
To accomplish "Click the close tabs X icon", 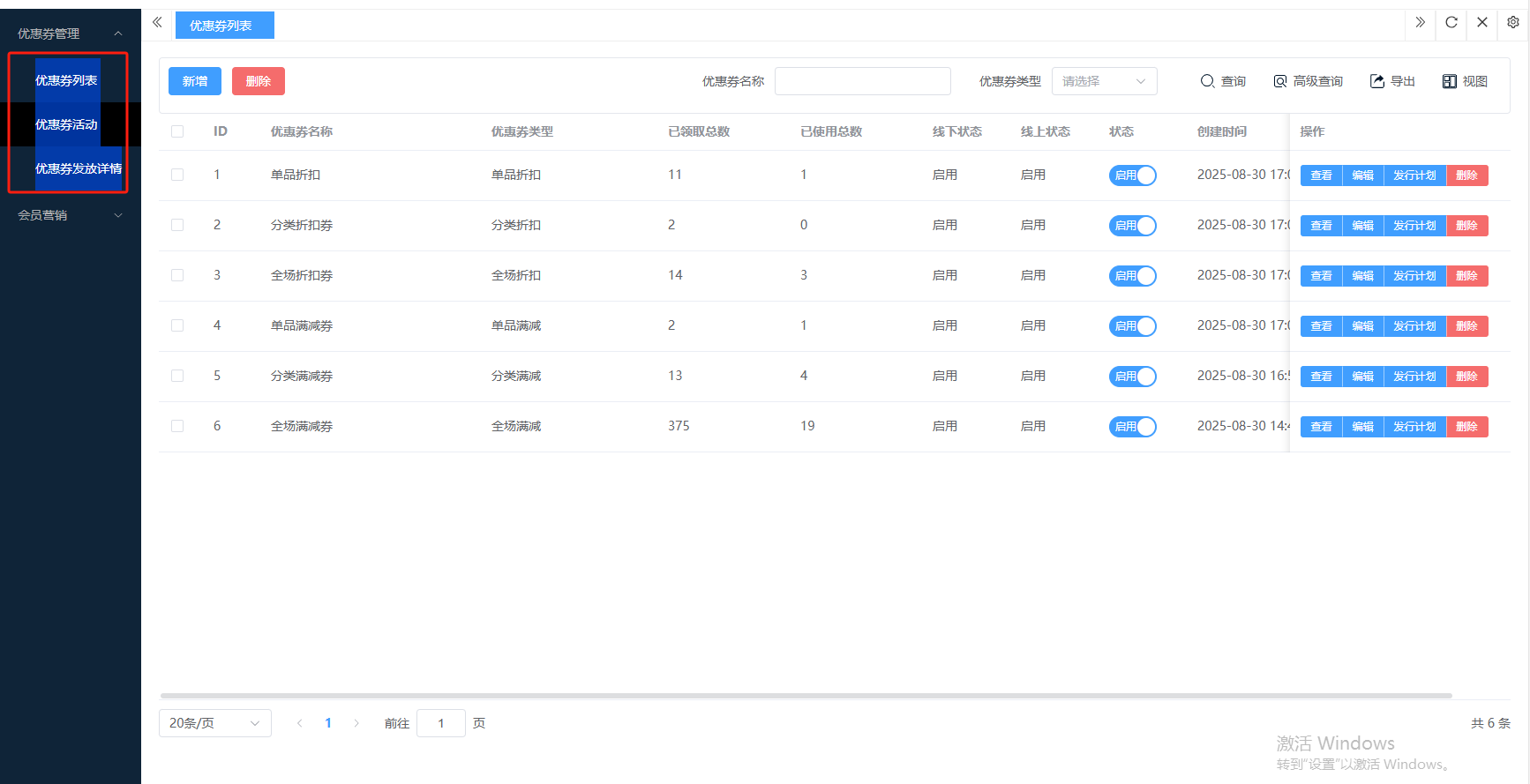I will (x=1482, y=23).
